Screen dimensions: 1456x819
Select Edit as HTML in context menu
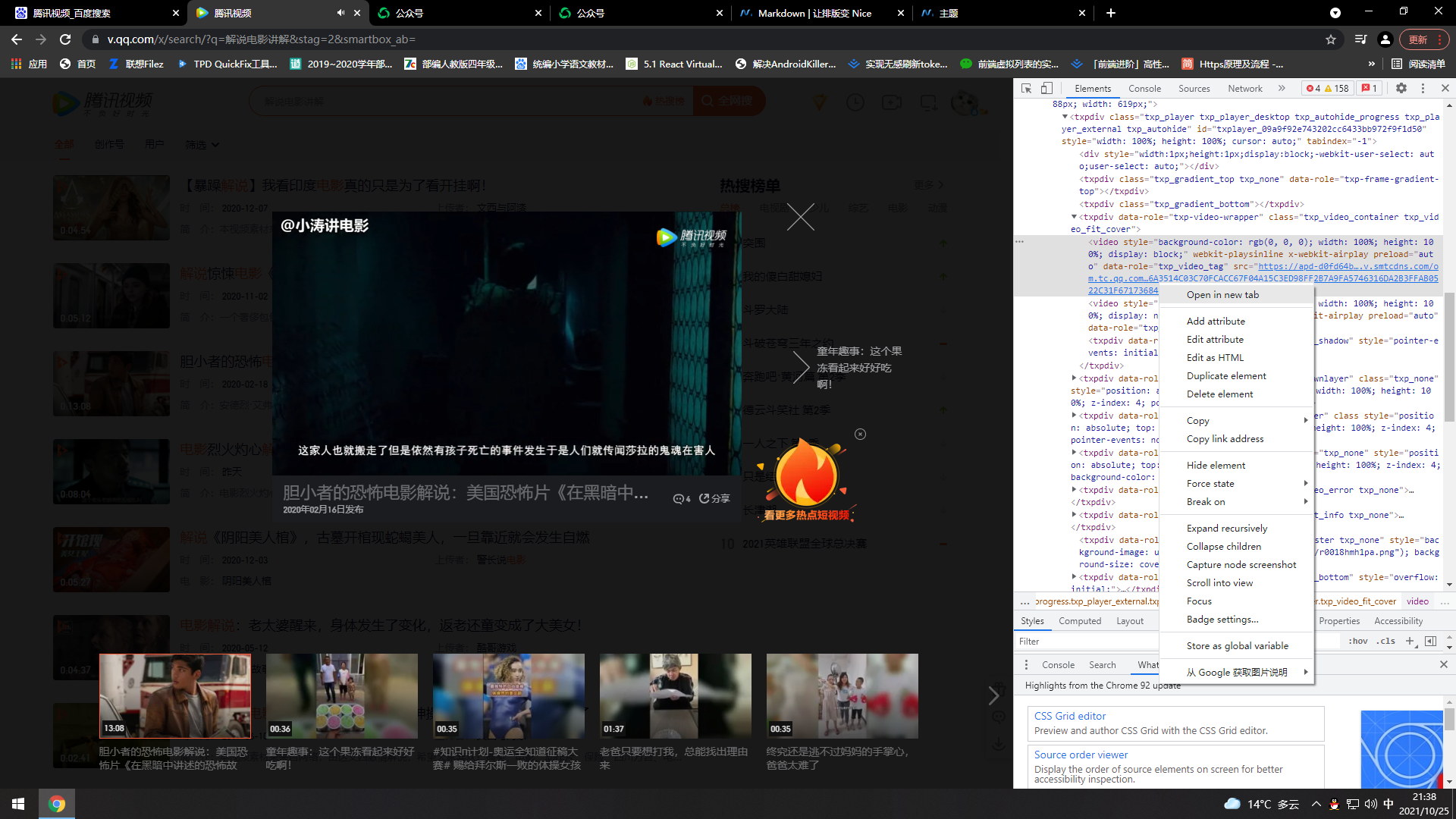point(1237,358)
